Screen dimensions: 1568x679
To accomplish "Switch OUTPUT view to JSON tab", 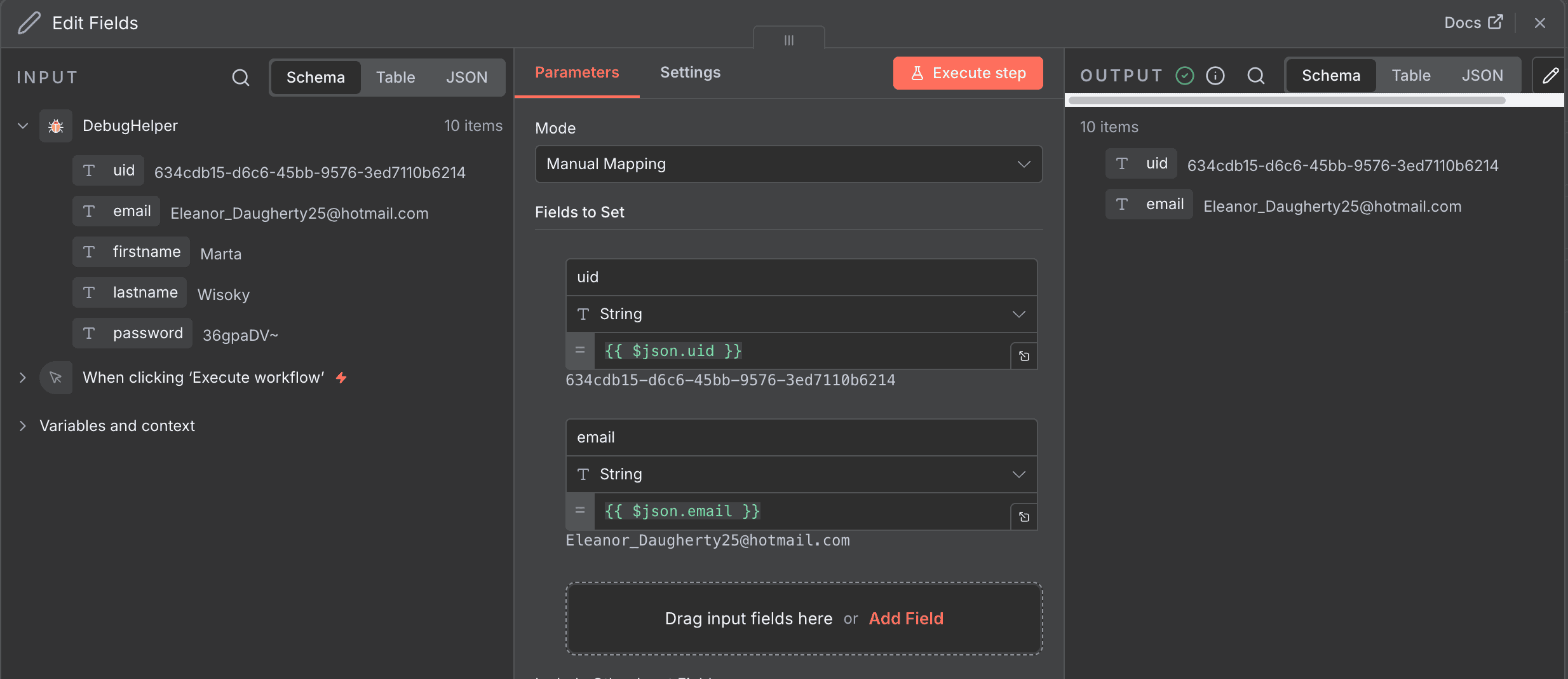I will (1482, 76).
